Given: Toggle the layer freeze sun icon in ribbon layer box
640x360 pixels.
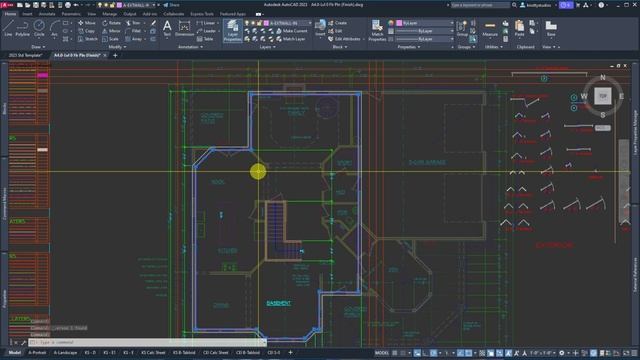Looking at the screenshot, I should (x=253, y=23).
